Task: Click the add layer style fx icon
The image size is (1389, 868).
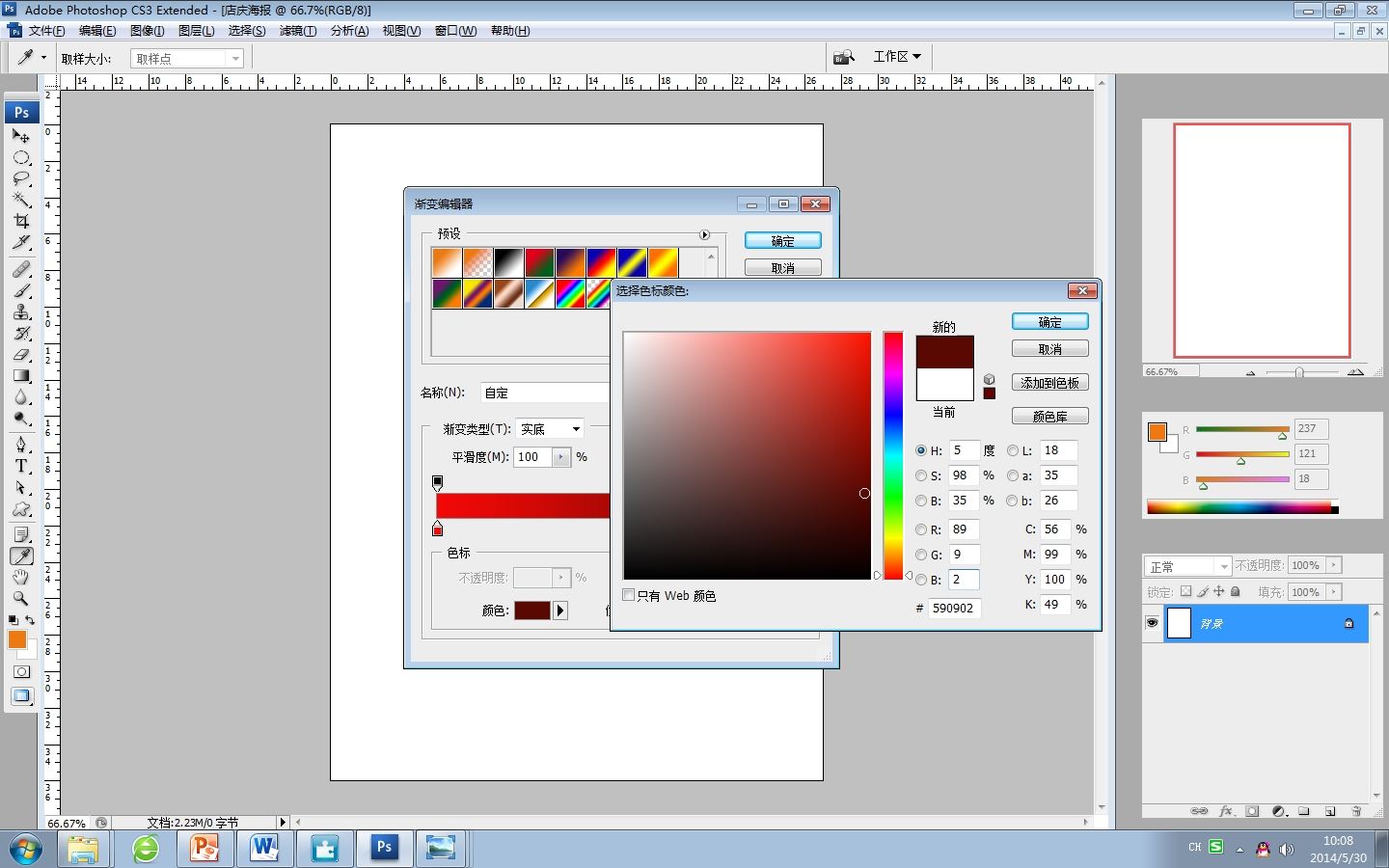Action: pos(1226,811)
